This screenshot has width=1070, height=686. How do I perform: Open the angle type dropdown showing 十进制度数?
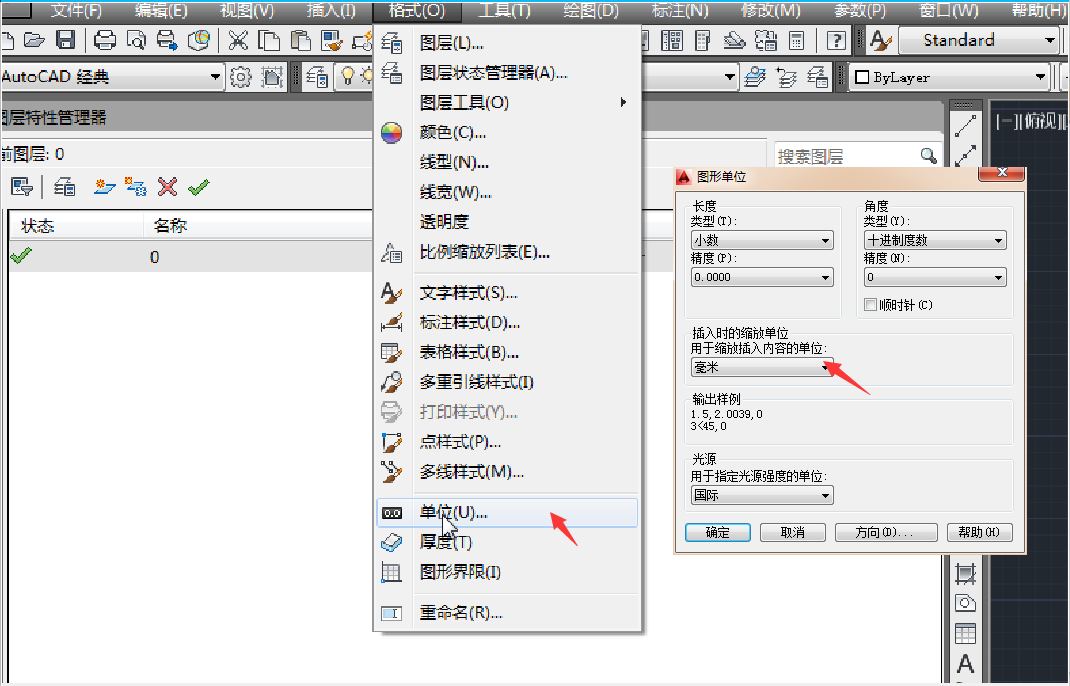935,240
